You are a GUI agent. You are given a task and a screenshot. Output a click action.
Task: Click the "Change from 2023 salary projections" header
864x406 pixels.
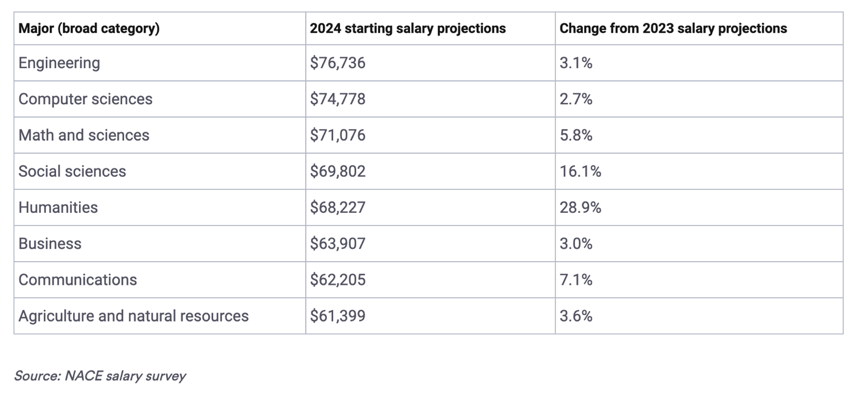pyautogui.click(x=673, y=28)
